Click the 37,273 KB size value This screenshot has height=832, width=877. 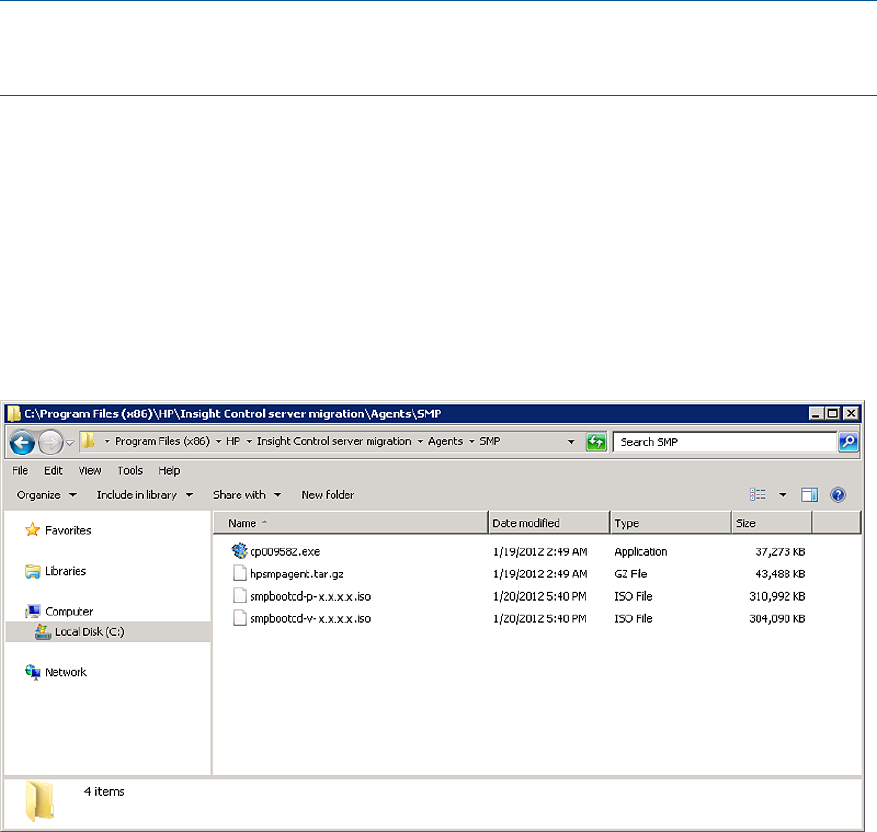click(x=780, y=552)
